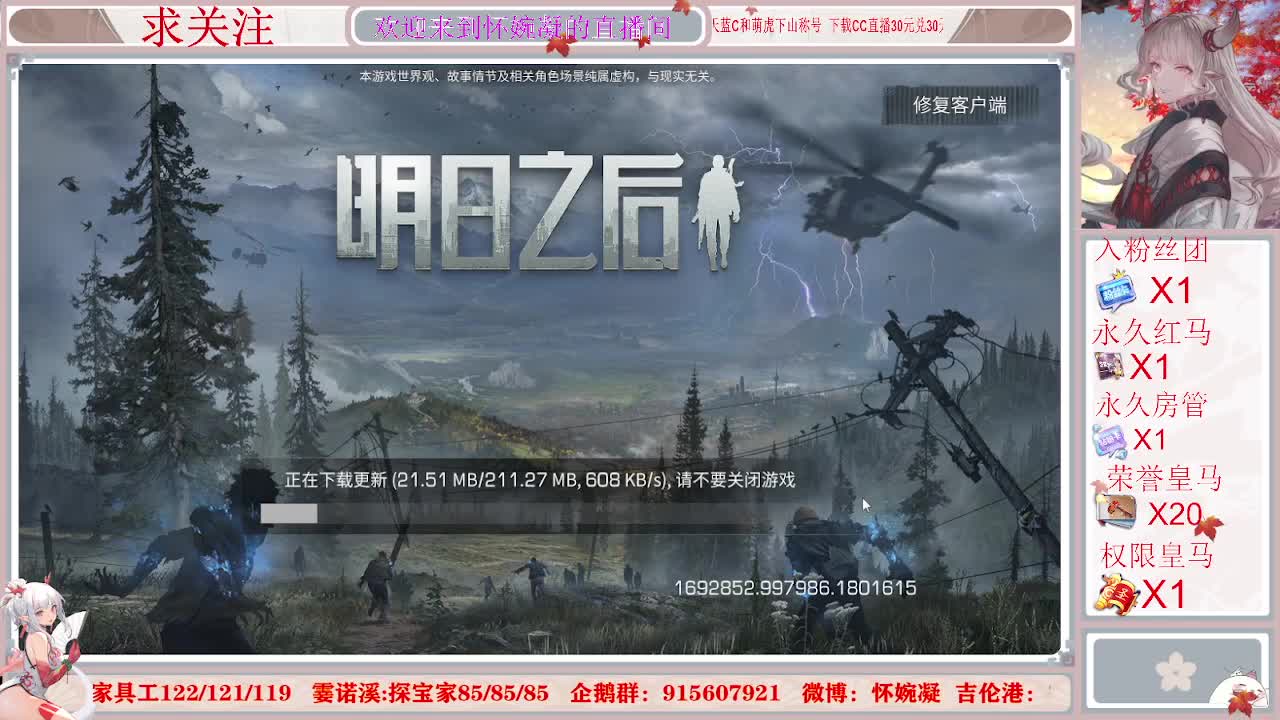Viewport: 1280px width, 720px height.
Task: Click the 权限皇马 red gift icon
Action: (x=1116, y=594)
